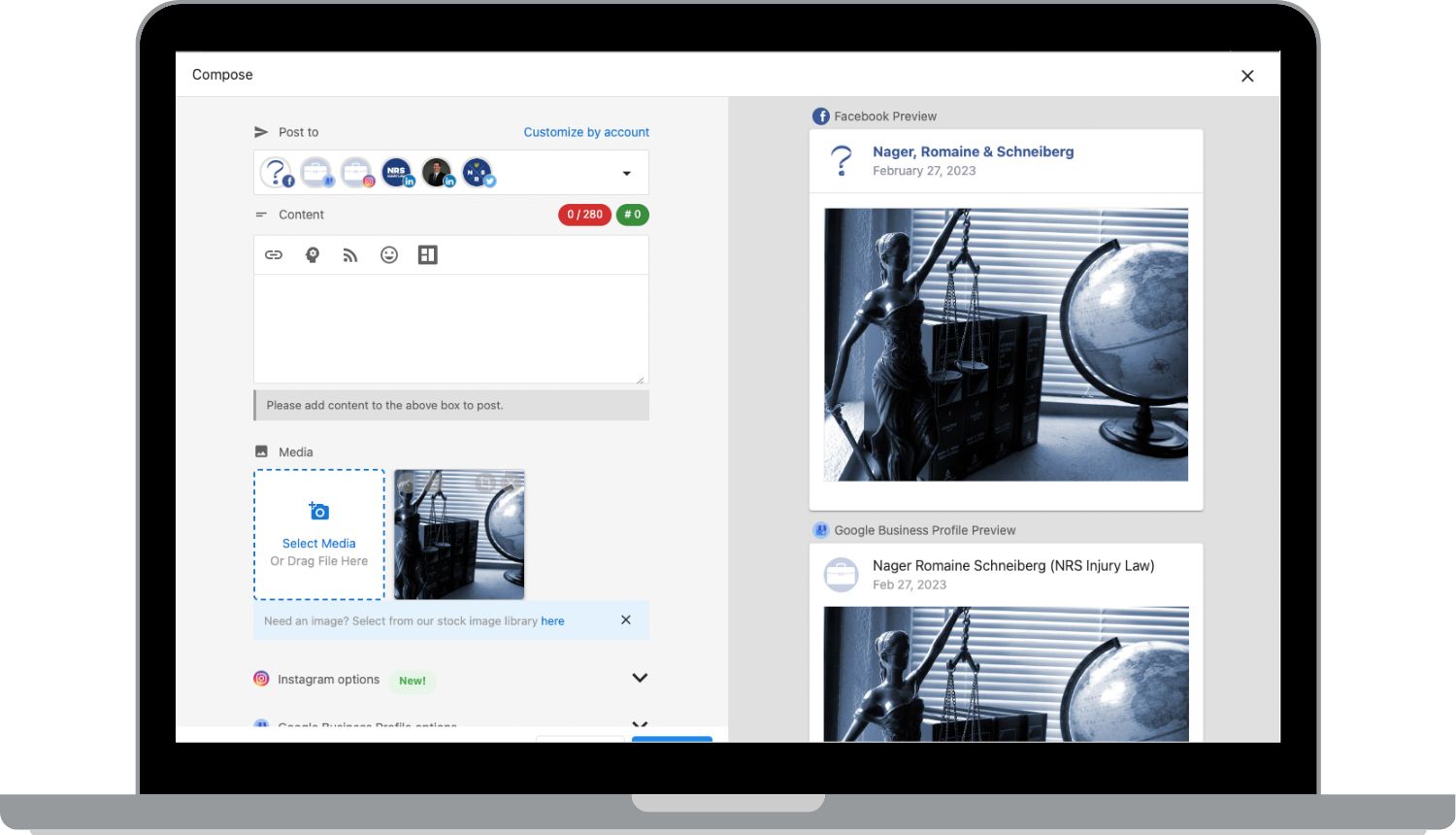This screenshot has width=1456, height=835.
Task: Toggle the Google Business Profile account
Action: point(317,172)
